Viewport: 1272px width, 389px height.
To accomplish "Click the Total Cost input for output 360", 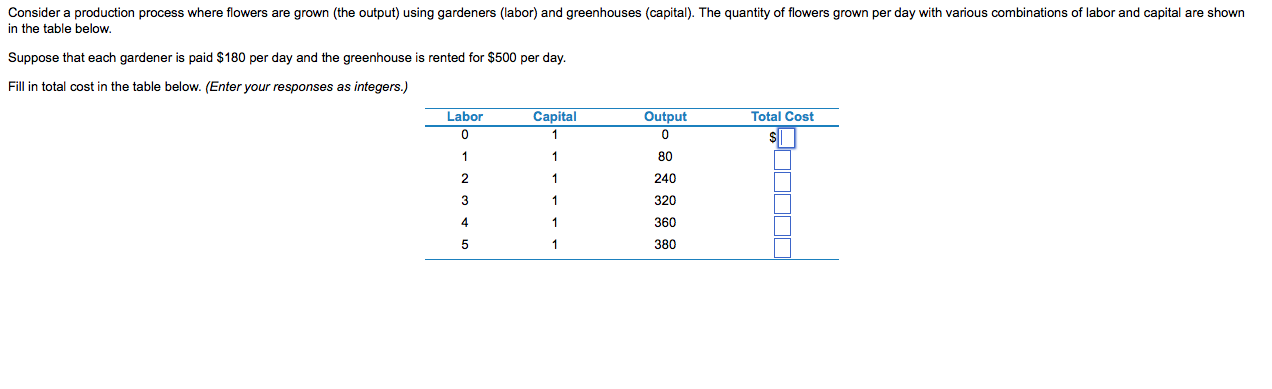I will [782, 226].
